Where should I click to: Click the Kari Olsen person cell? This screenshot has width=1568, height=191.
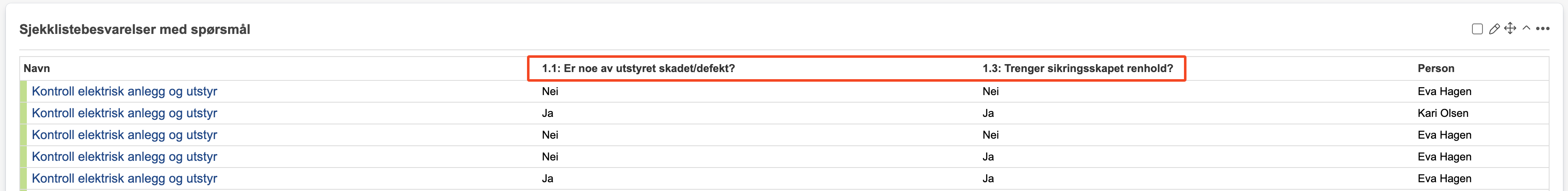coord(1443,113)
